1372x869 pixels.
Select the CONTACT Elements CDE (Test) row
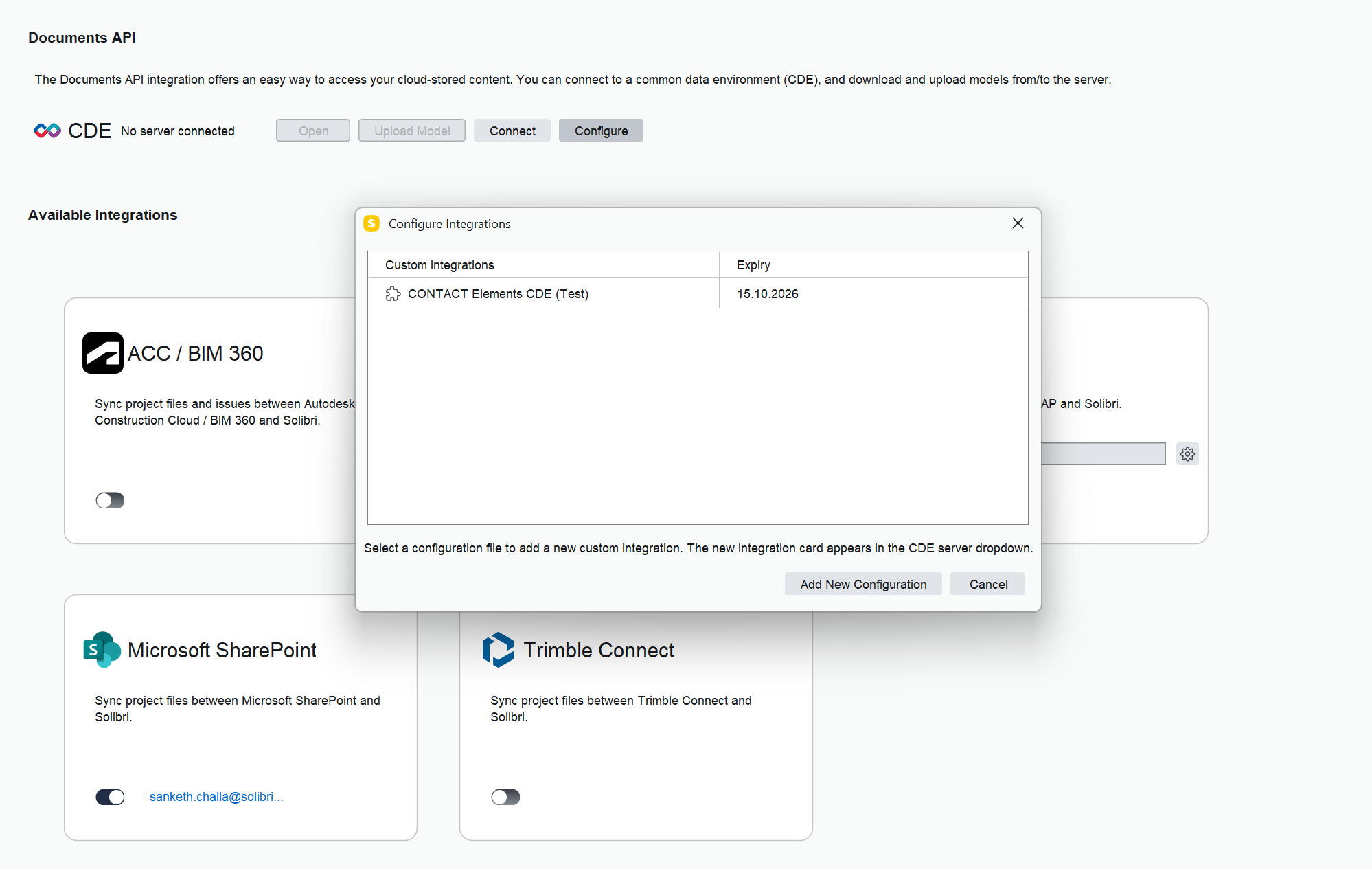pyautogui.click(x=498, y=294)
